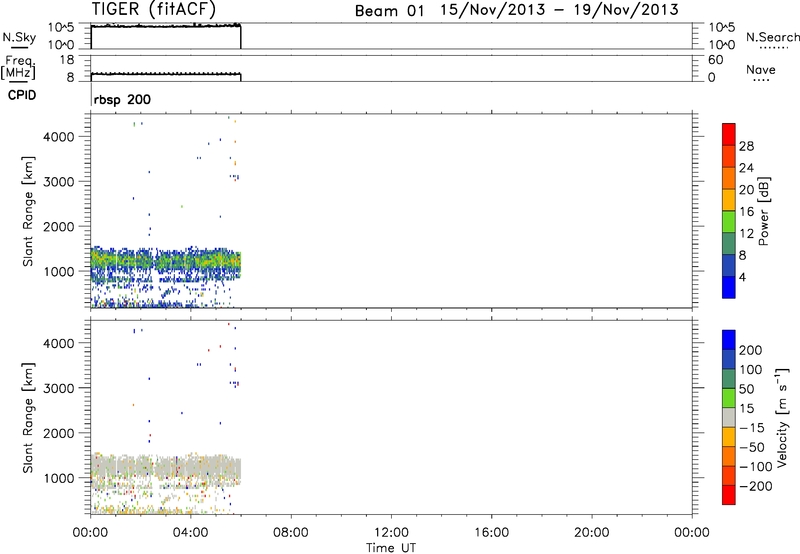Click the N.Search legend label
This screenshot has height=554, width=800.
[x=772, y=37]
